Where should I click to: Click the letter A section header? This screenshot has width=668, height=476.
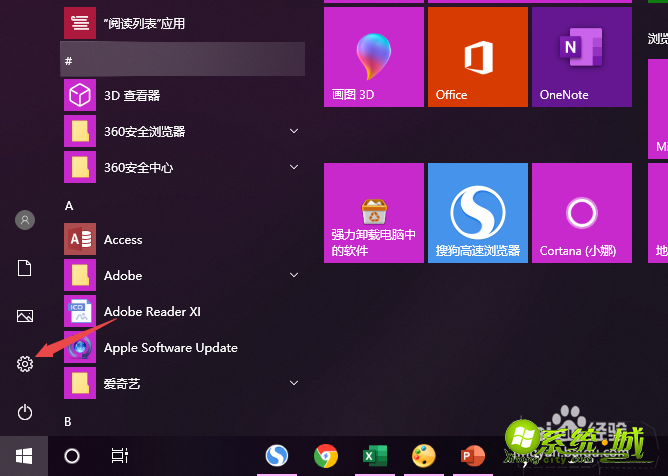pyautogui.click(x=69, y=206)
